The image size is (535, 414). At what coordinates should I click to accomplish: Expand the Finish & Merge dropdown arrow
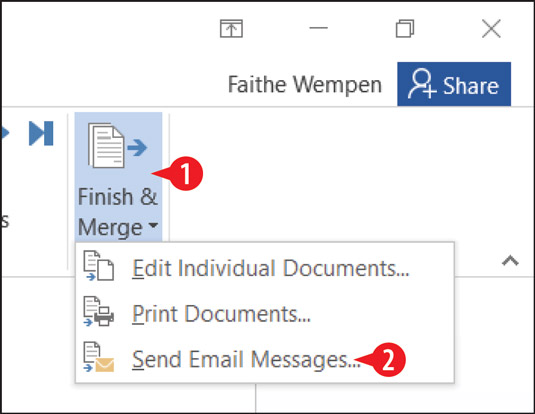(x=154, y=226)
